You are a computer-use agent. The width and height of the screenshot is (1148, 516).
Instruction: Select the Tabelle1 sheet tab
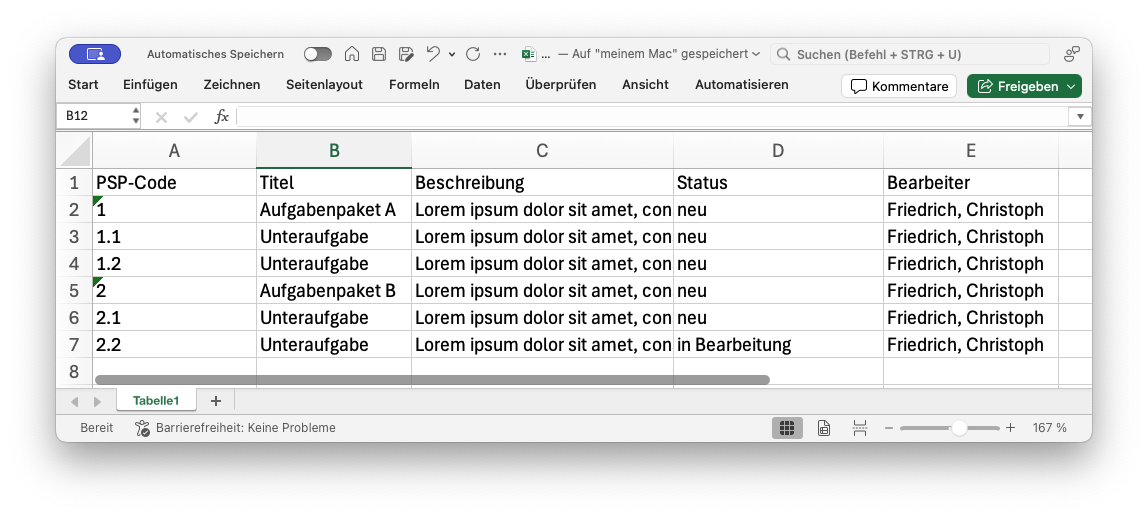(x=156, y=401)
